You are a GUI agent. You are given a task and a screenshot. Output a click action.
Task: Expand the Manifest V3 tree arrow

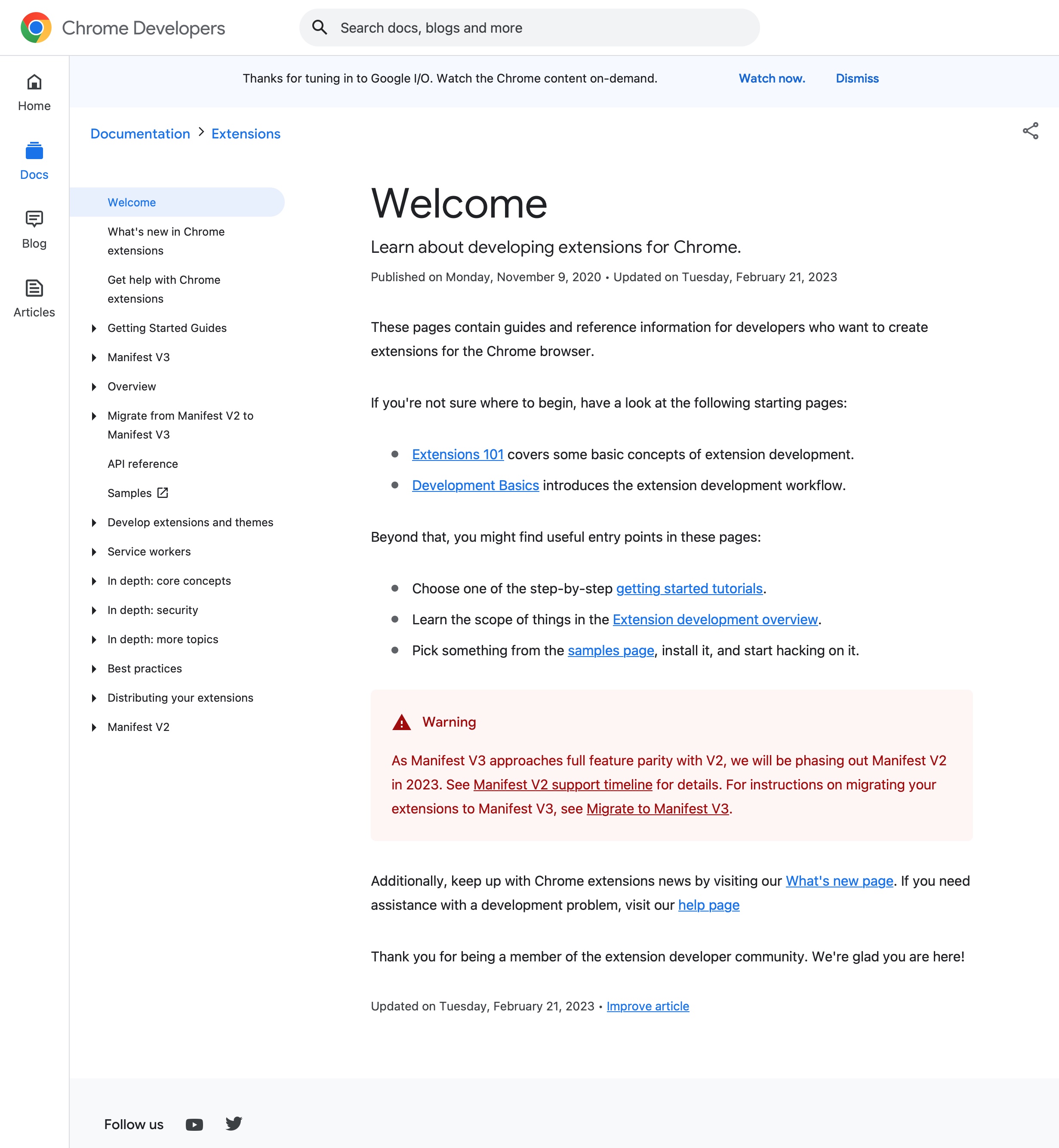(94, 357)
